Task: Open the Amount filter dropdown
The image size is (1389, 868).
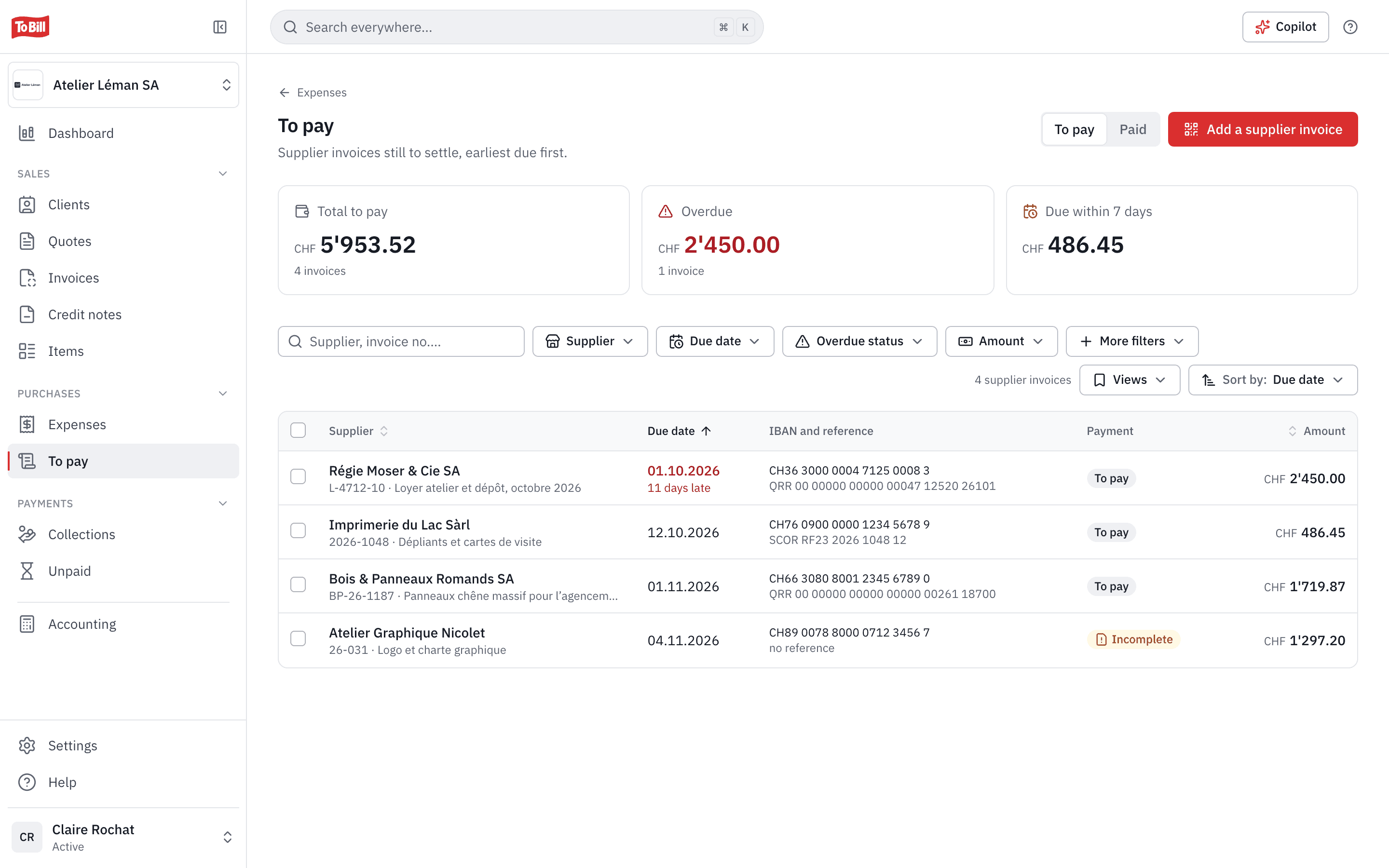Action: [1002, 341]
